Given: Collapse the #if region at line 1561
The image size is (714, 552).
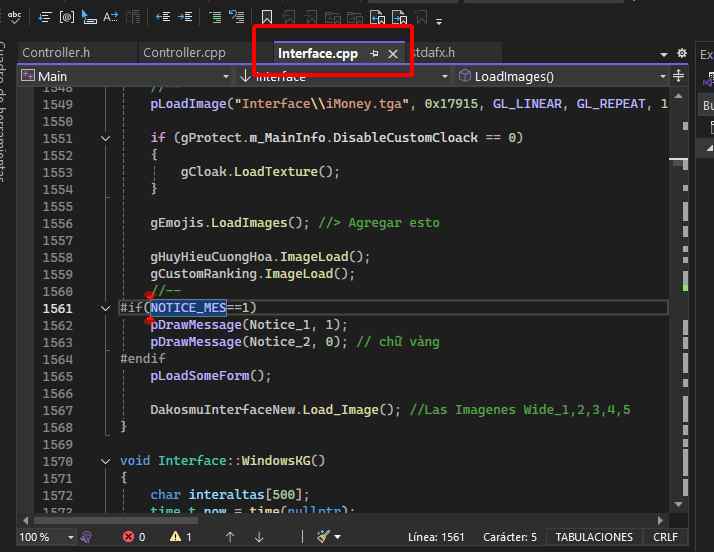Looking at the screenshot, I should coord(105,308).
